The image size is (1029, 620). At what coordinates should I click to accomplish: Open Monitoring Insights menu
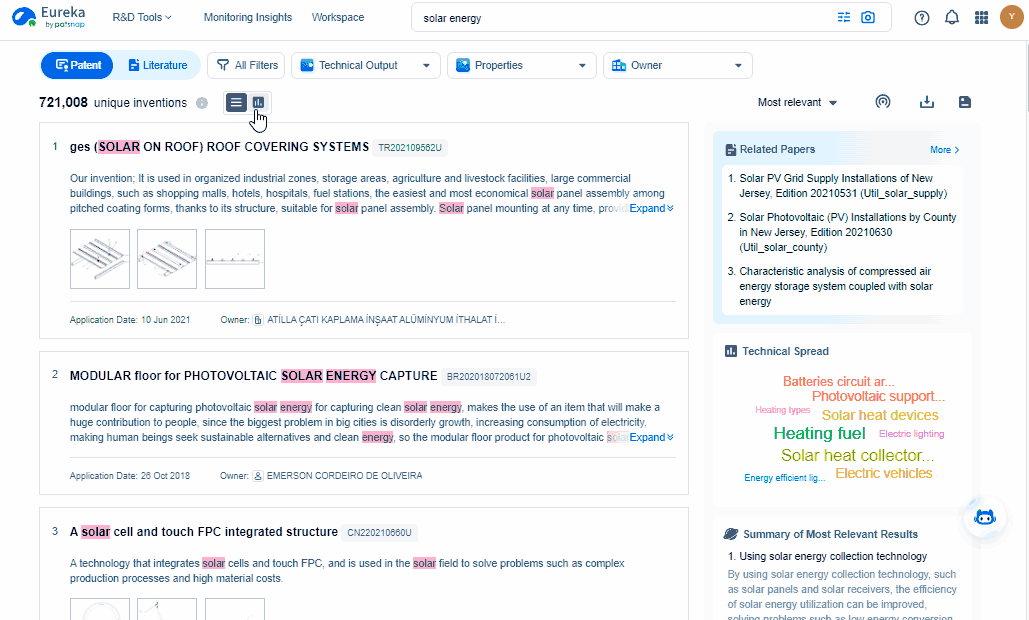coord(247,17)
